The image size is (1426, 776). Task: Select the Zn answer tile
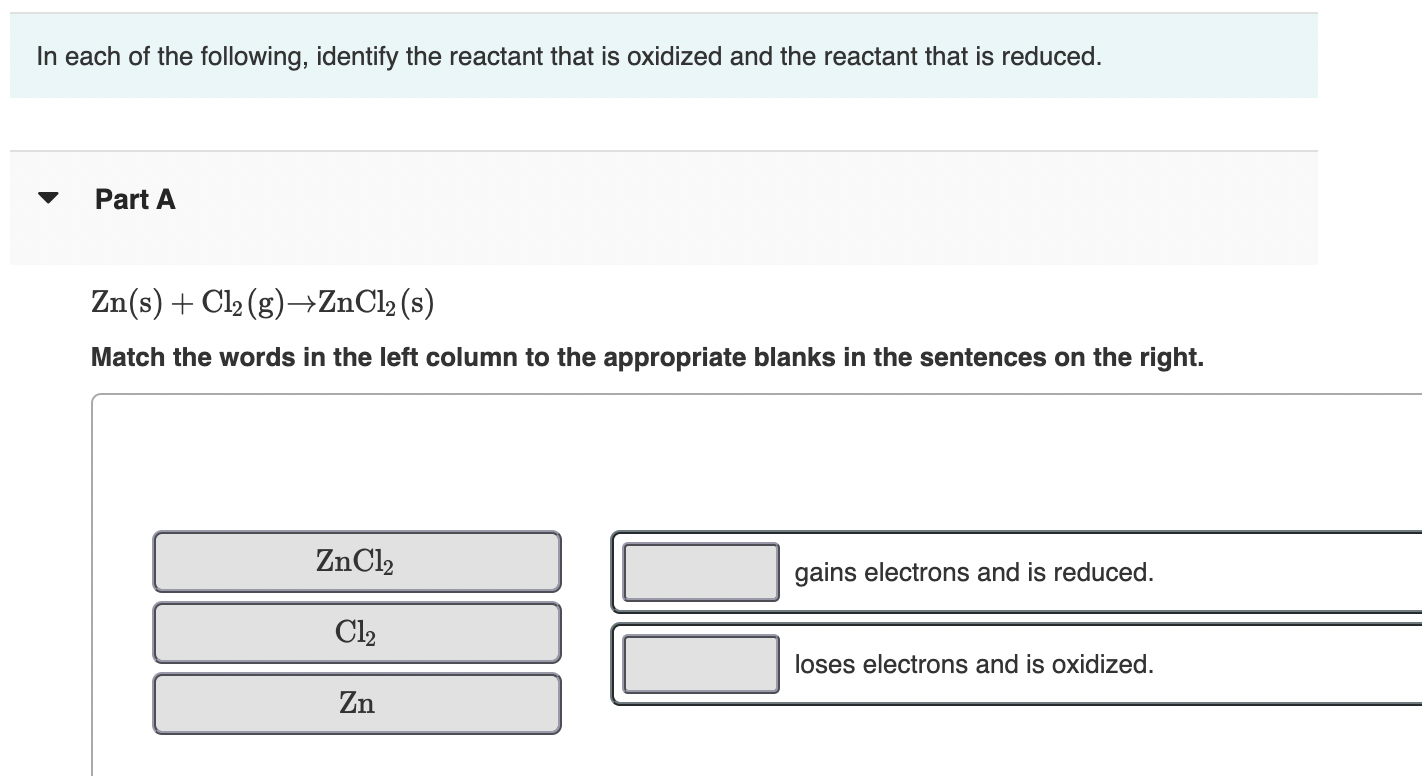(x=356, y=703)
